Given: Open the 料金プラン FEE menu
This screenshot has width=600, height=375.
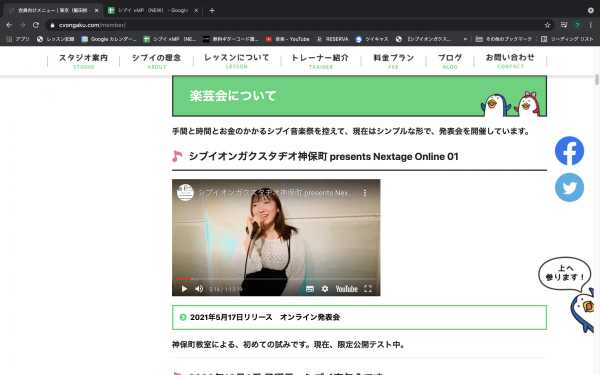Looking at the screenshot, I should click(393, 61).
